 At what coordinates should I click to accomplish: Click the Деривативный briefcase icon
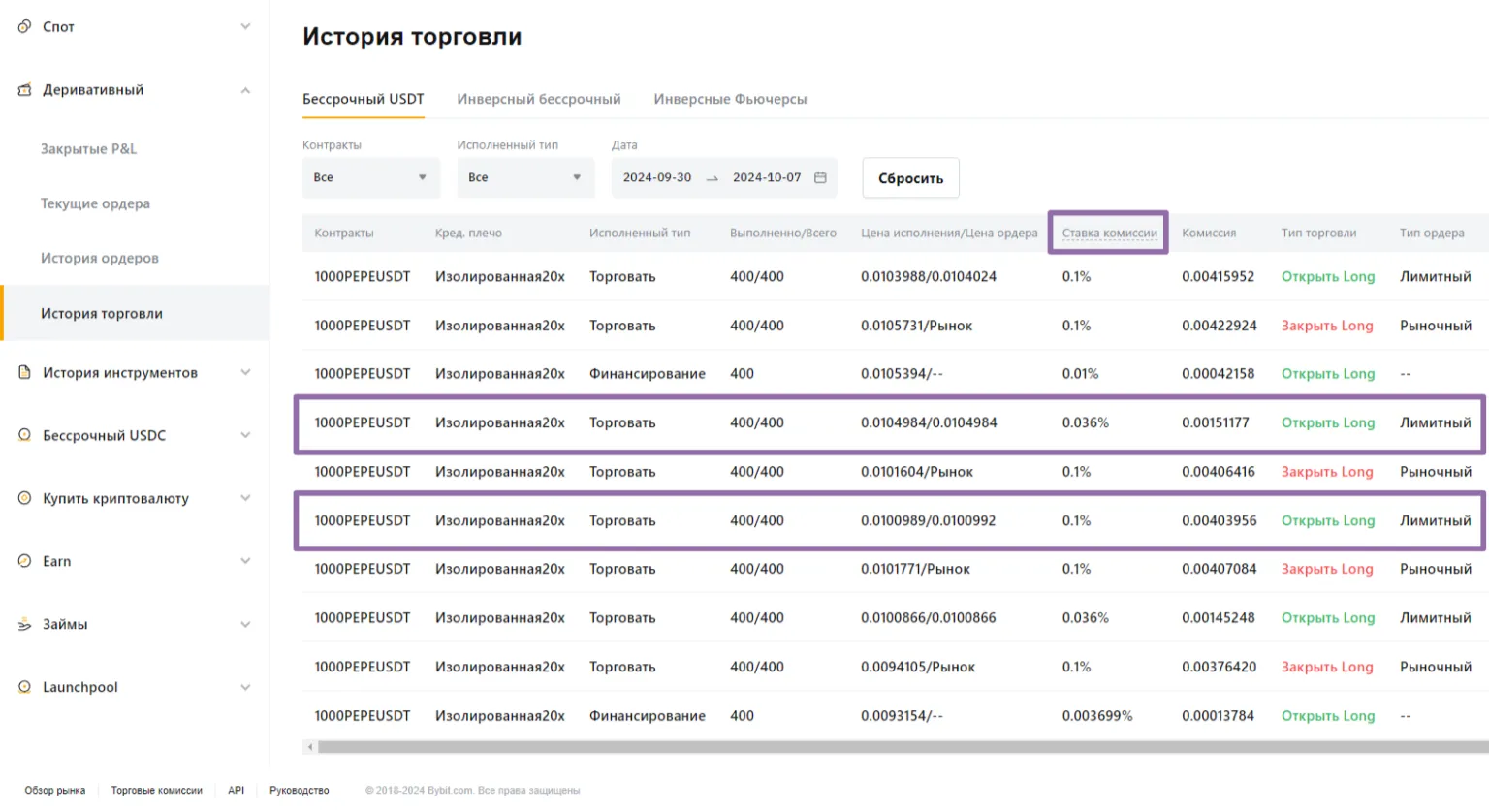coord(23,89)
